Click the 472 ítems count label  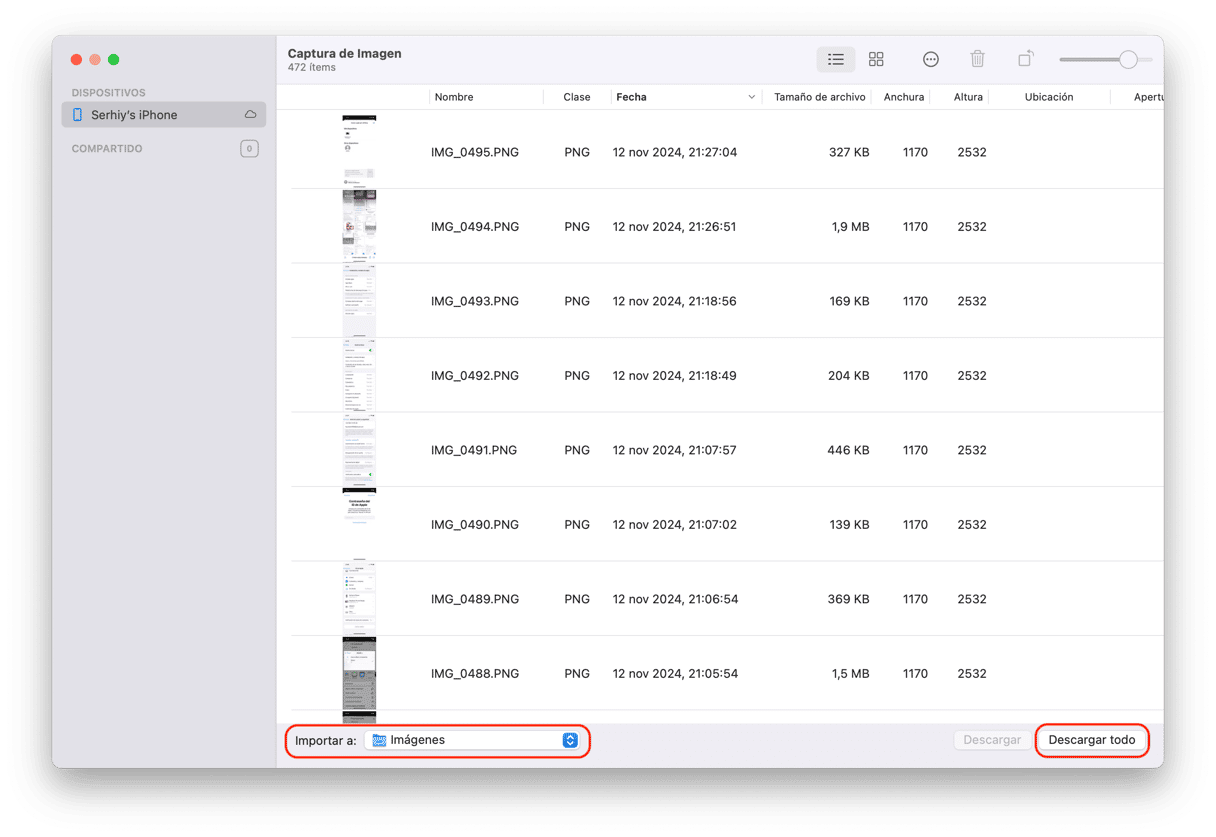(312, 68)
